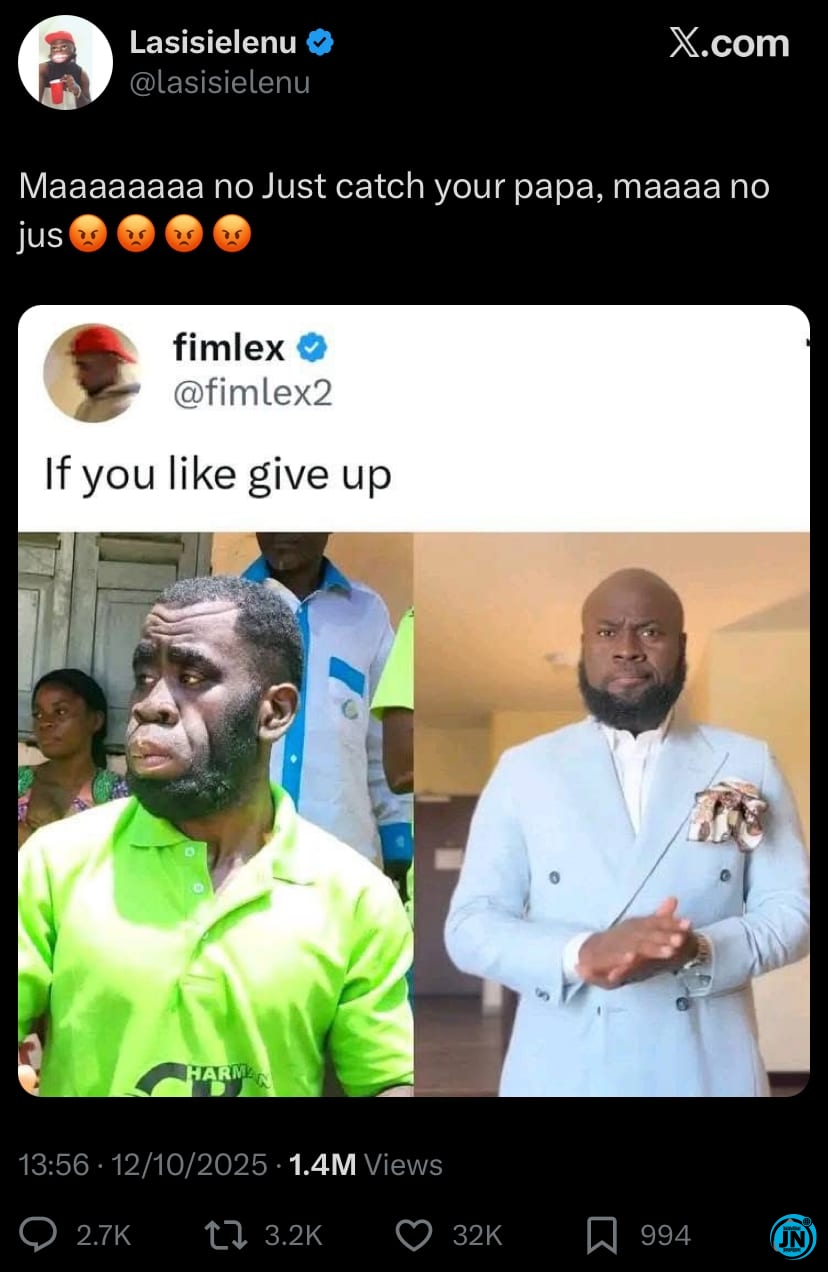This screenshot has width=828, height=1272.
Task: Open the photo of man in blue suit
Action: point(612,814)
